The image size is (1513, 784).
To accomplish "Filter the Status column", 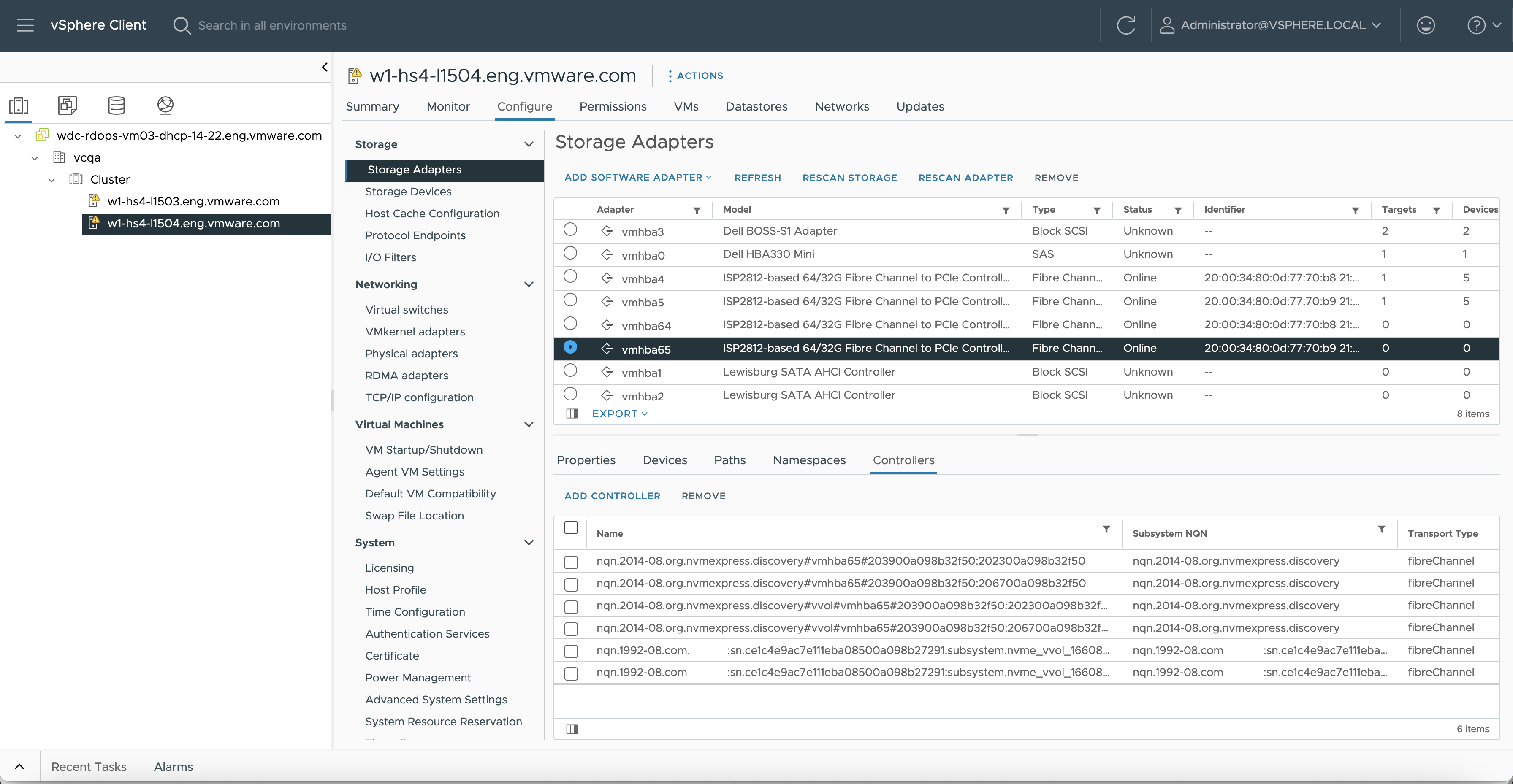I will coord(1178,210).
